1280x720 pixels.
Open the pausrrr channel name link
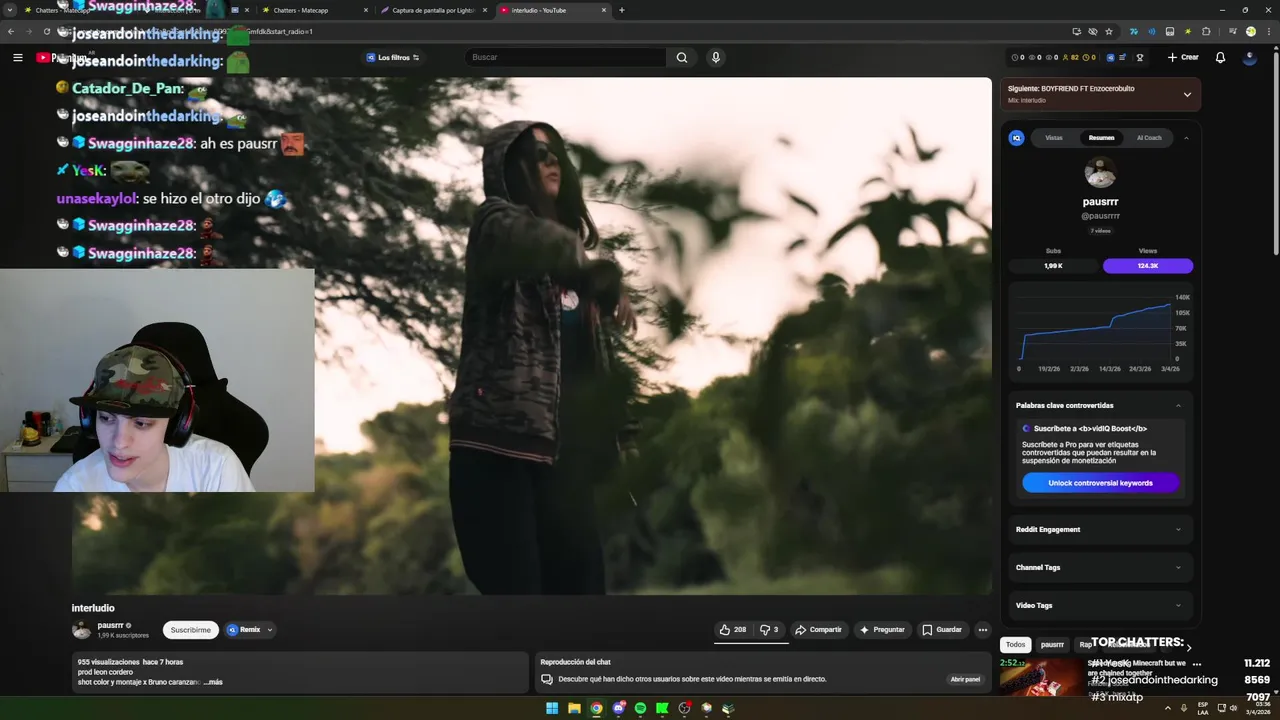110,625
